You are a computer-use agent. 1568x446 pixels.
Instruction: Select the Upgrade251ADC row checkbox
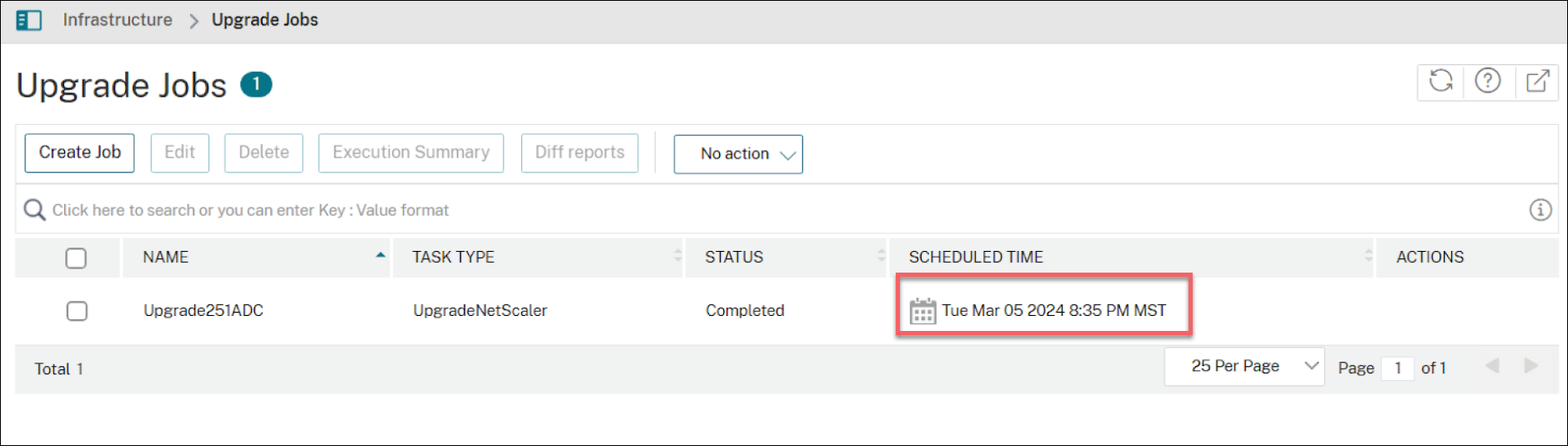[x=77, y=311]
